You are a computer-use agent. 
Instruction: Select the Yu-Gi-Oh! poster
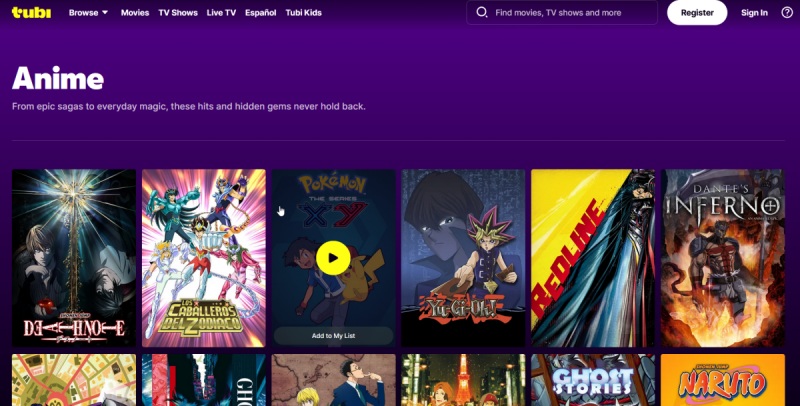pos(463,258)
